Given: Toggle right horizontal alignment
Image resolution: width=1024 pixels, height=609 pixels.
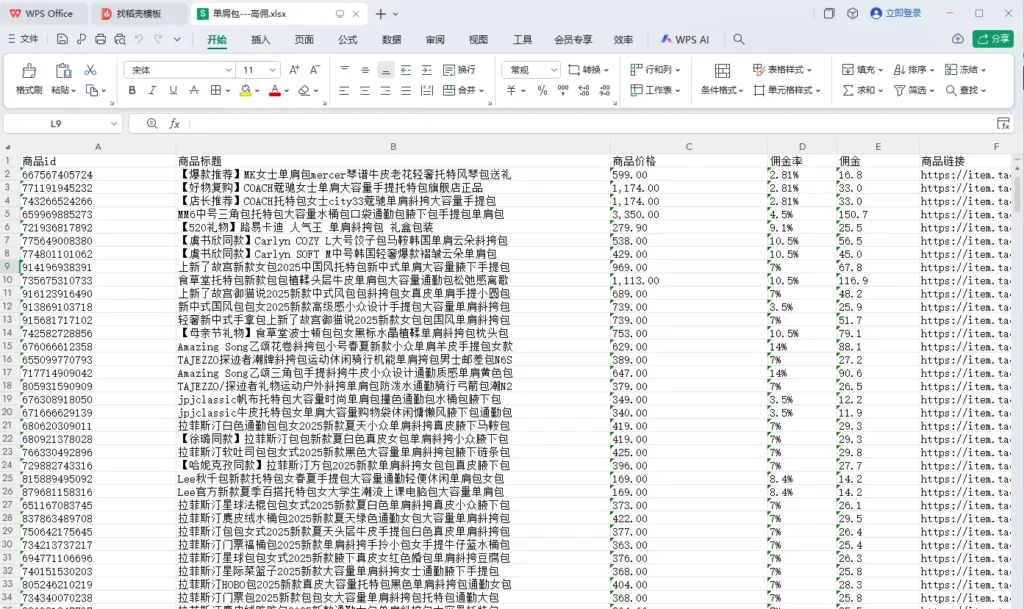Looking at the screenshot, I should pos(386,90).
